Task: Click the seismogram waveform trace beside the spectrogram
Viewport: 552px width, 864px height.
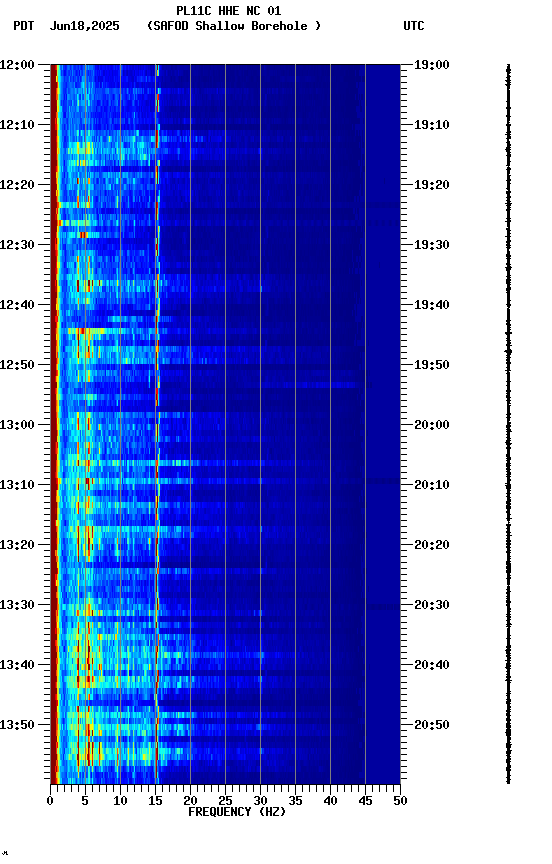Action: (508, 424)
